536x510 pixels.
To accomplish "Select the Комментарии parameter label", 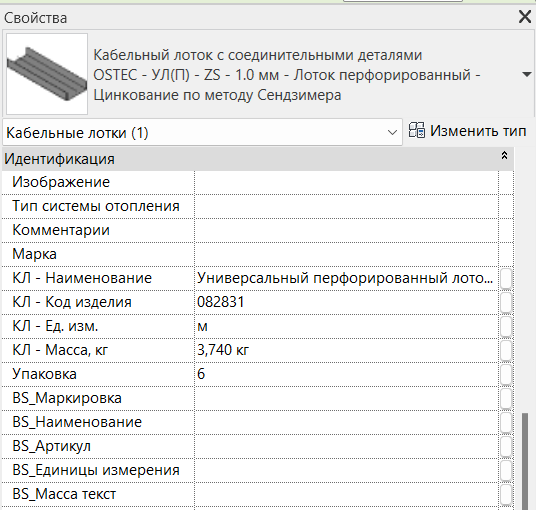I will click(61, 230).
